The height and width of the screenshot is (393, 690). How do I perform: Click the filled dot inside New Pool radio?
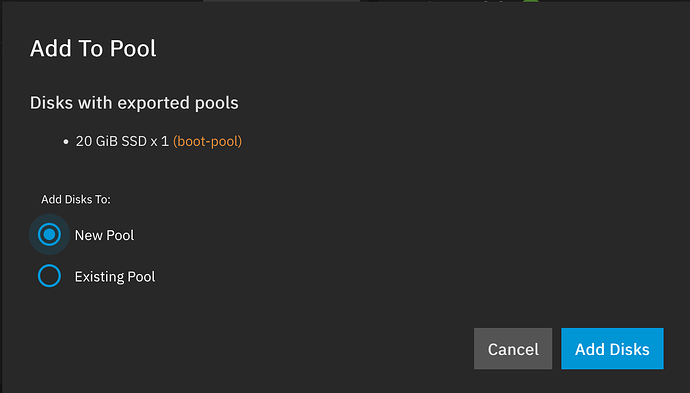click(49, 235)
